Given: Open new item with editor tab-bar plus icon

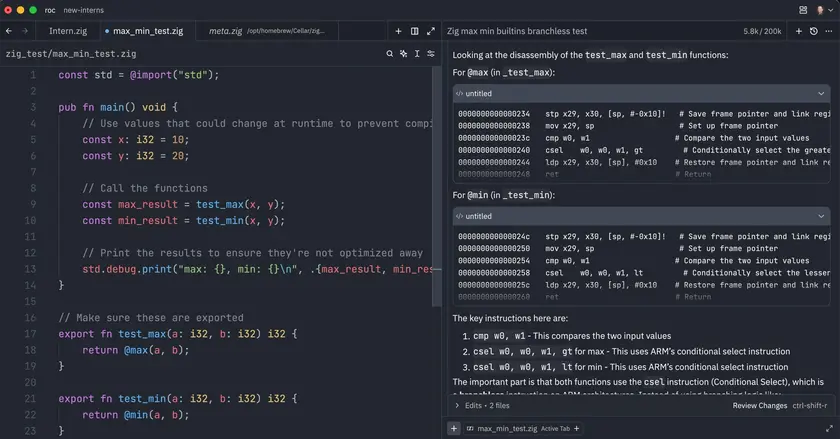Looking at the screenshot, I should coord(398,31).
